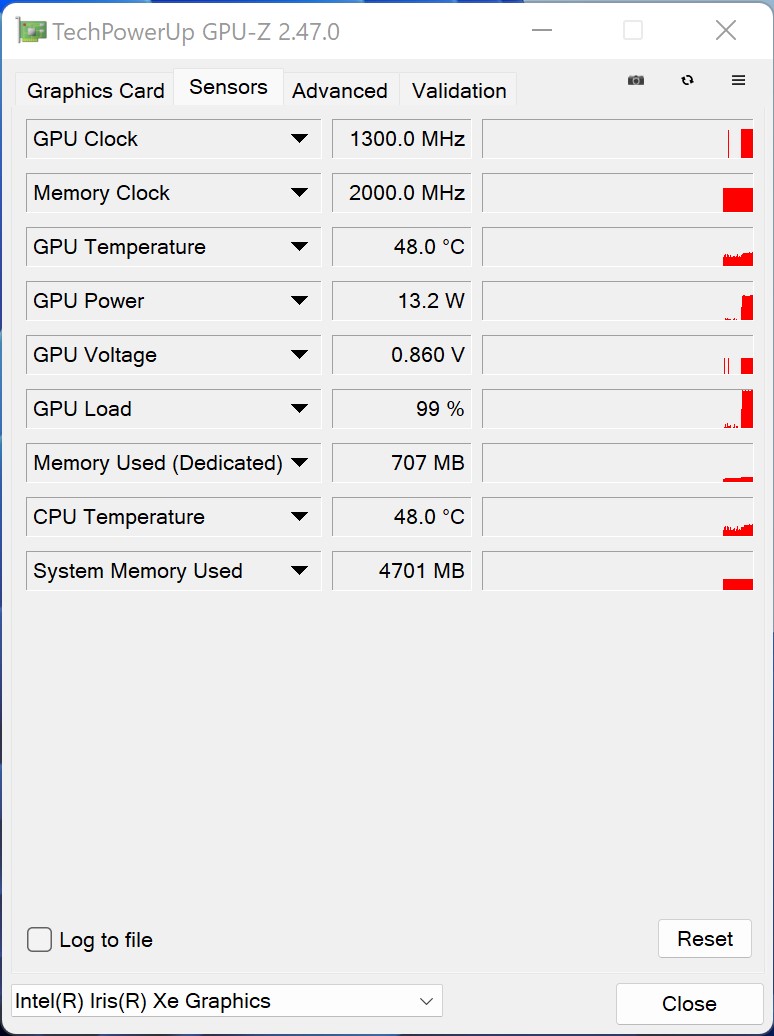The width and height of the screenshot is (774, 1036).
Task: Click the screenshot camera icon
Action: [x=636, y=80]
